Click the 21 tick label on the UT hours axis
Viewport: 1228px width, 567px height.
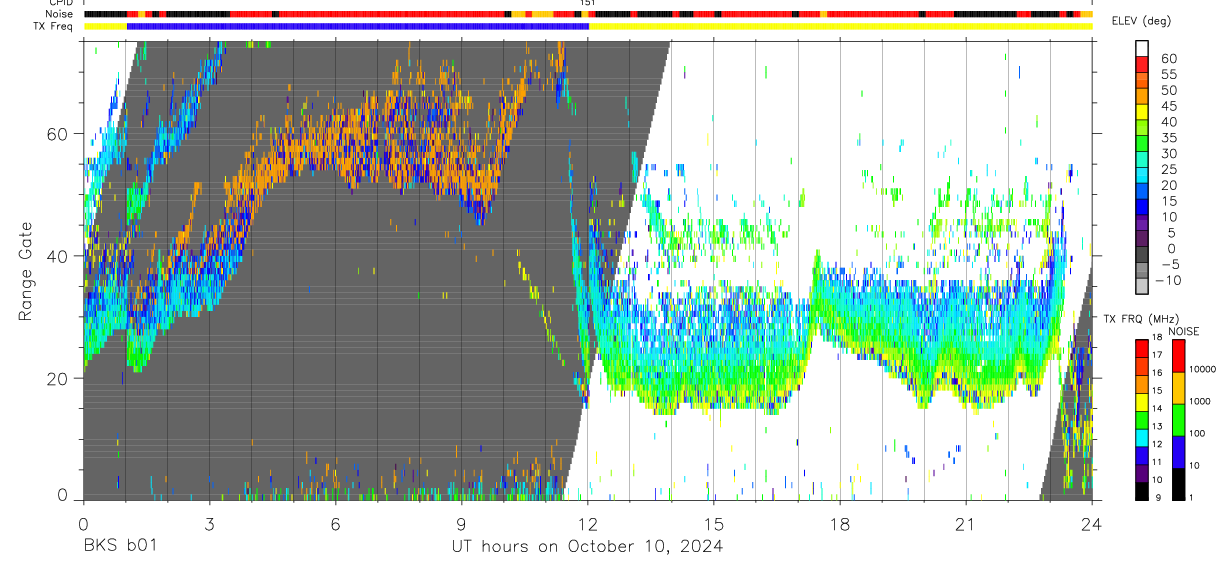pyautogui.click(x=966, y=523)
